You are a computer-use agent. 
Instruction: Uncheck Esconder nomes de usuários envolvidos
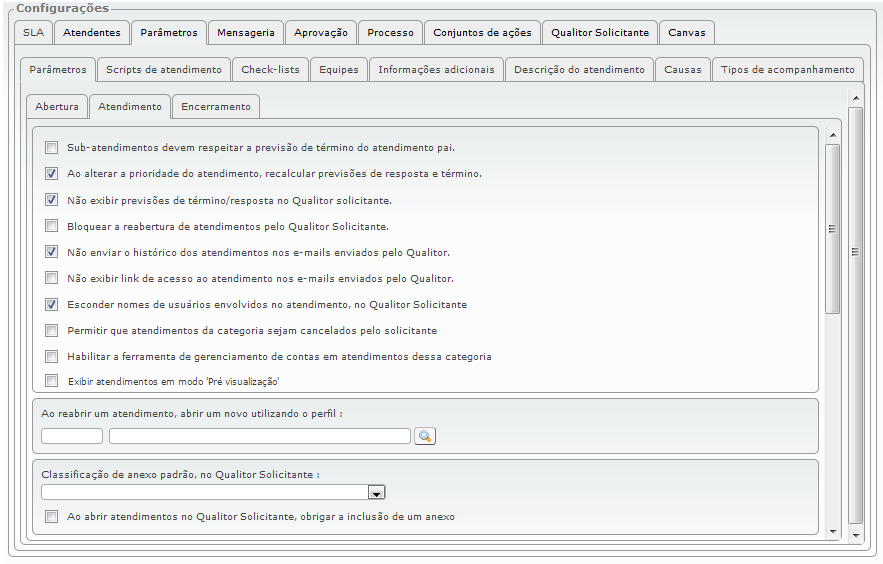pos(51,305)
